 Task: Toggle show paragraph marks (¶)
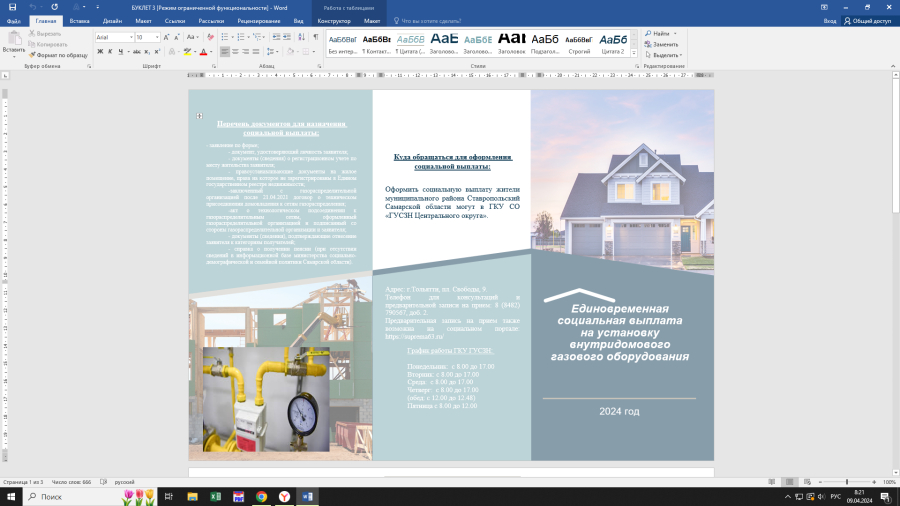tap(316, 37)
